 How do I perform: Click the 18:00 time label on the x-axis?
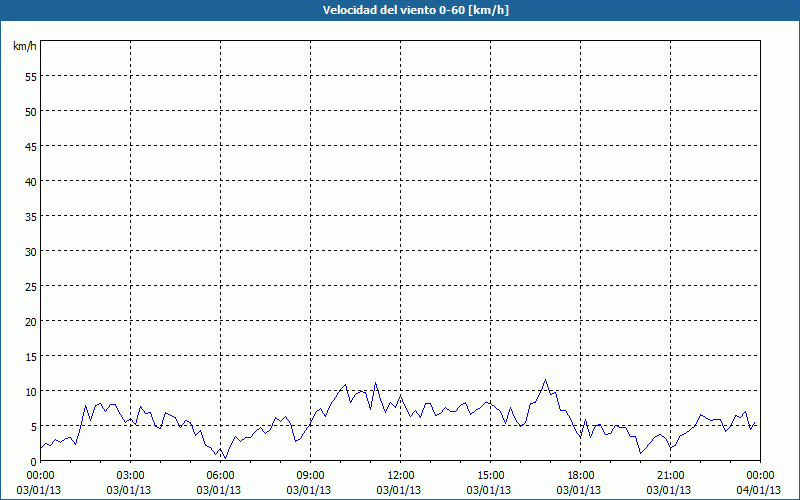[x=580, y=476]
